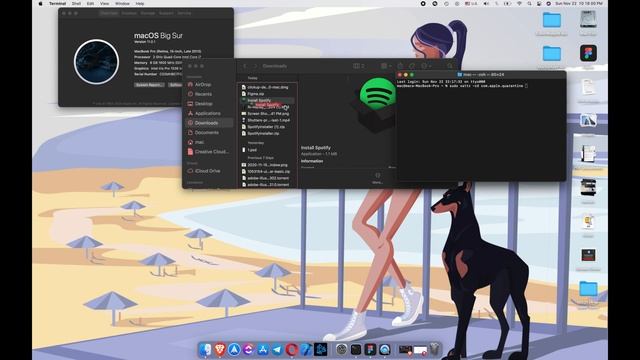Open the Help menu in menu bar
The image size is (640, 360).
point(140,4)
